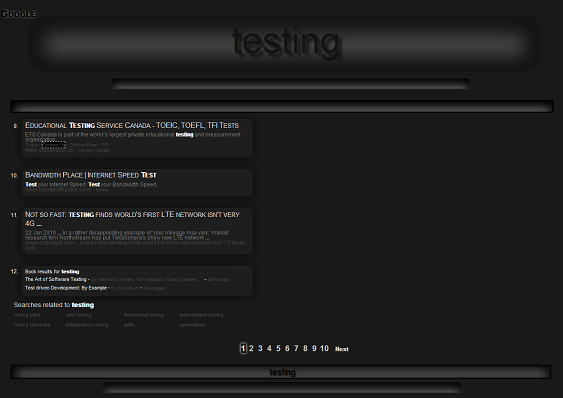Image resolution: width=563 pixels, height=398 pixels.
Task: Click the Google logo text
Action: (19, 14)
